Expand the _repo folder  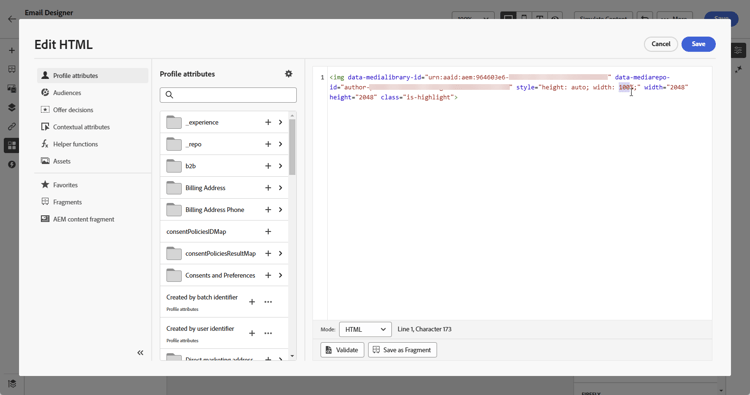(280, 144)
